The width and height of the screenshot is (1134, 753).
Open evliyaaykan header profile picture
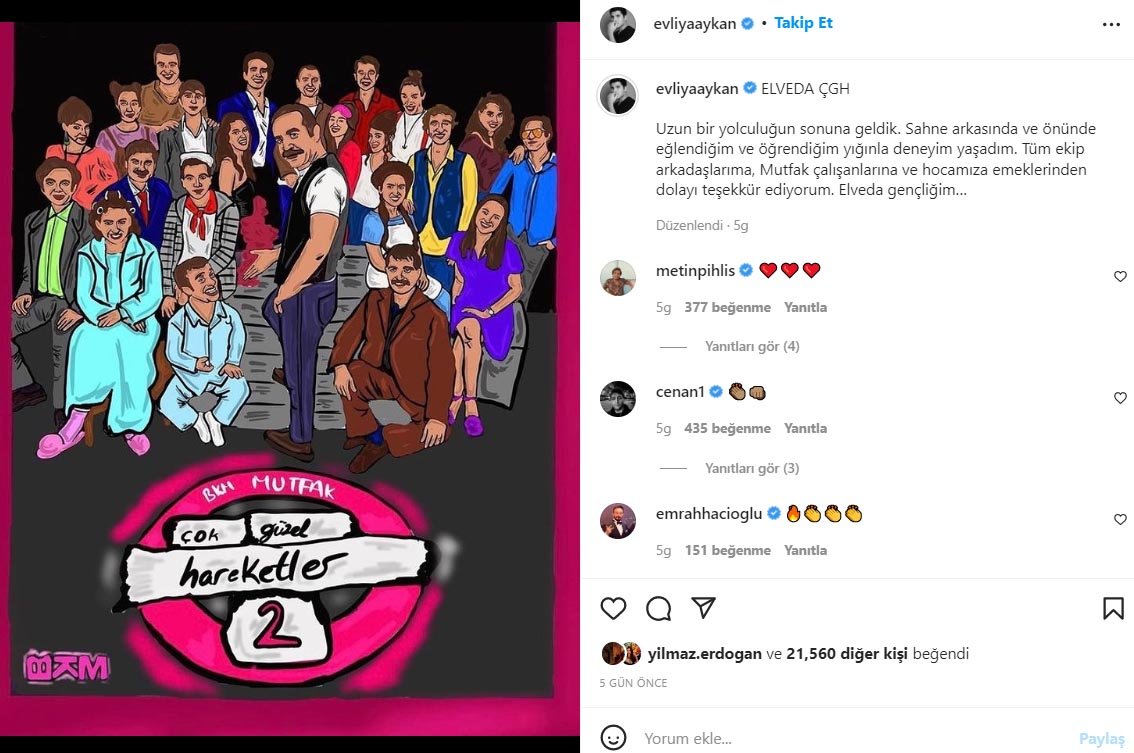tap(618, 25)
